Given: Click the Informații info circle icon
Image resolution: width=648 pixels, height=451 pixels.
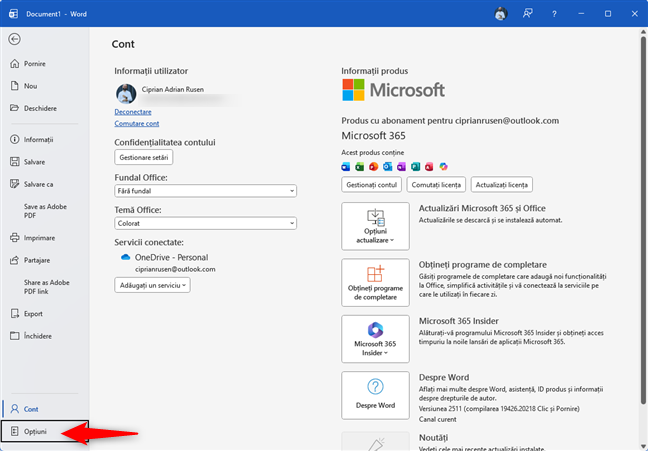Looking at the screenshot, I should coord(14,139).
